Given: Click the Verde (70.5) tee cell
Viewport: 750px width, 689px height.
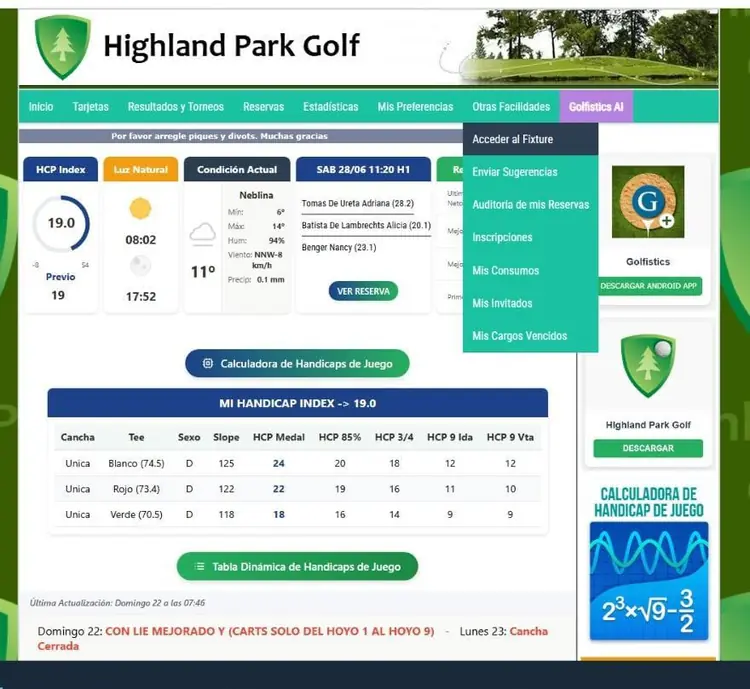Looking at the screenshot, I should pyautogui.click(x=136, y=514).
